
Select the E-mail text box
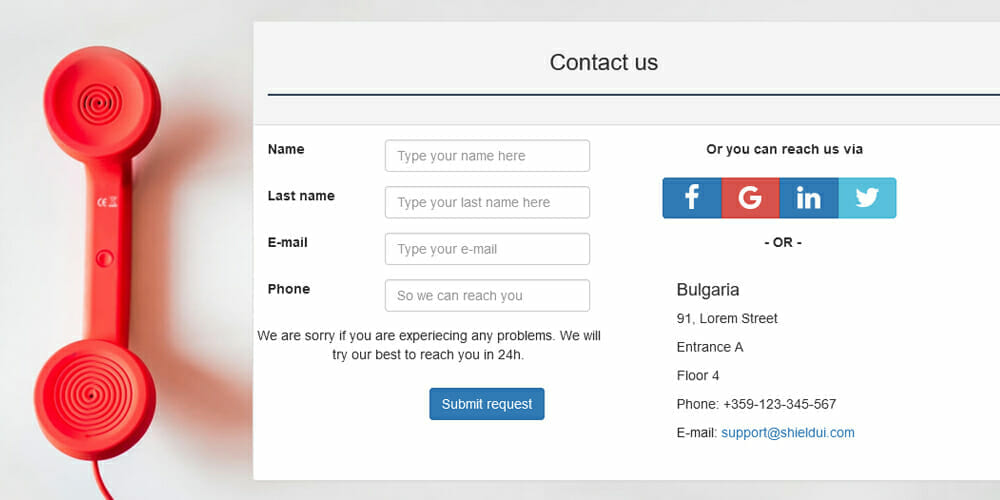coord(487,249)
